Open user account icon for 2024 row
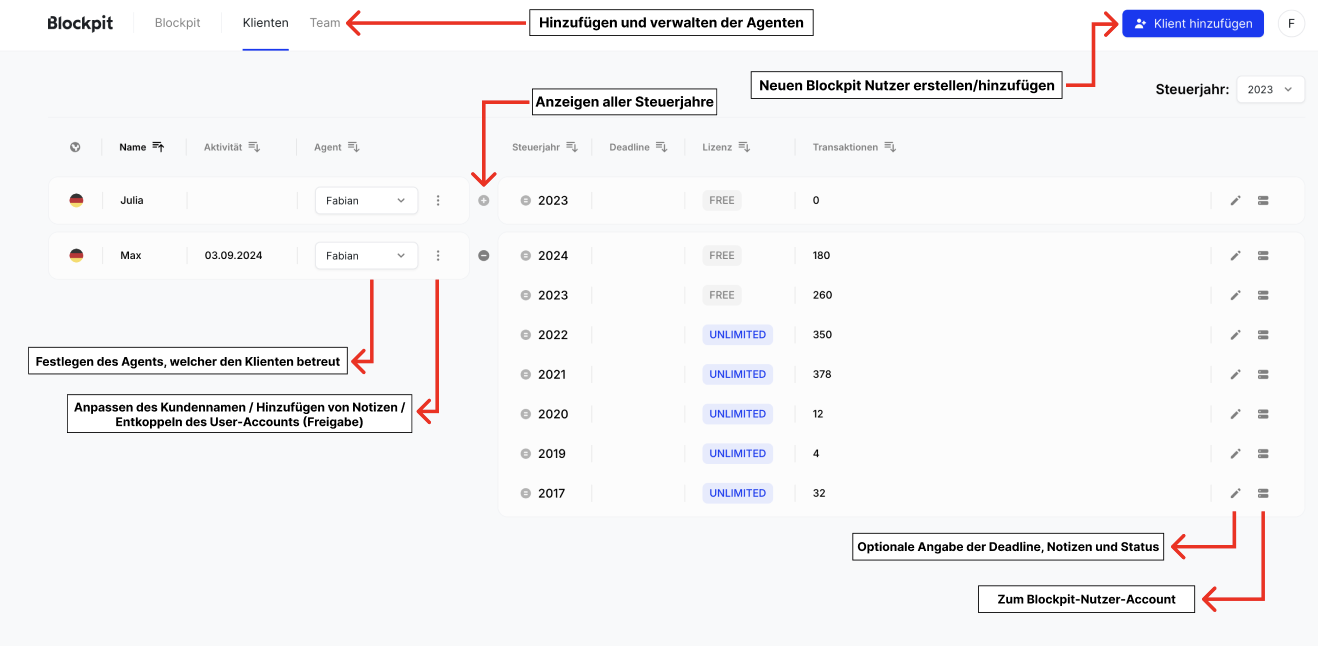 pyautogui.click(x=1263, y=256)
